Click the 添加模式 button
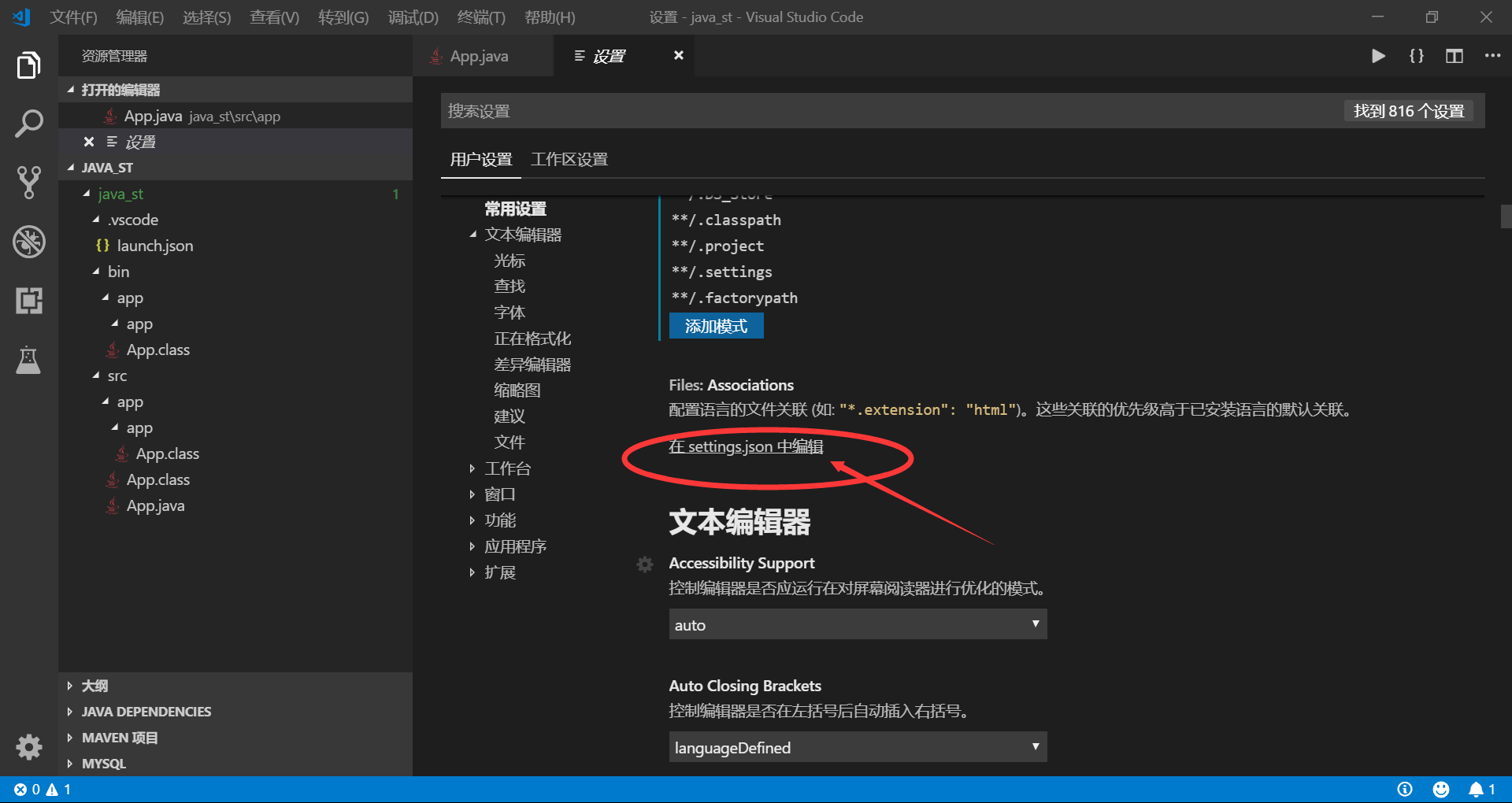 tap(716, 325)
